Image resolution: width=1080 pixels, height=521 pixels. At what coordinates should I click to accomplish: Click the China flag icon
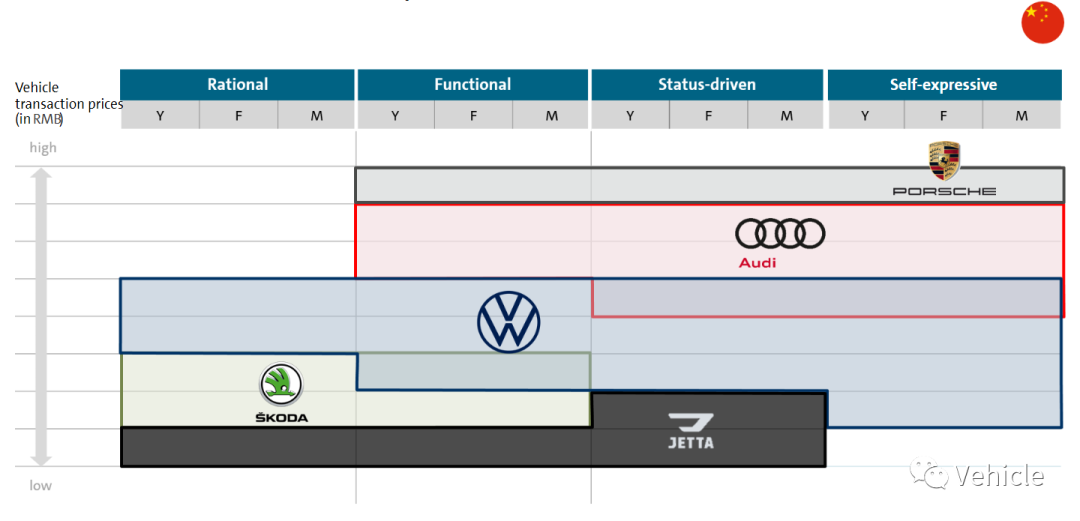point(1043,23)
